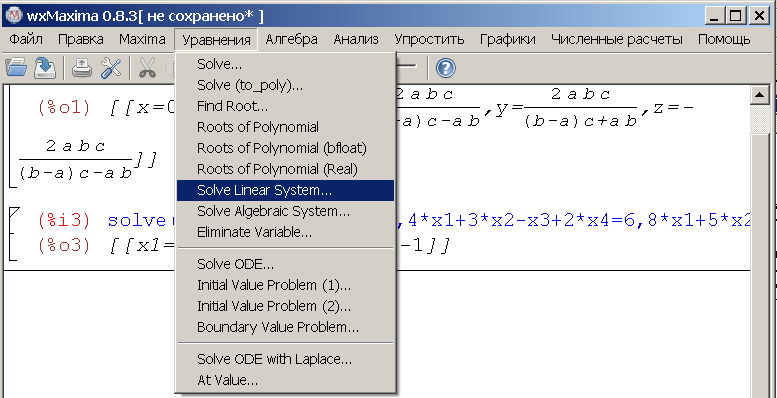
Task: Select Initial Value Problem (2)...
Action: pyautogui.click(x=285, y=306)
